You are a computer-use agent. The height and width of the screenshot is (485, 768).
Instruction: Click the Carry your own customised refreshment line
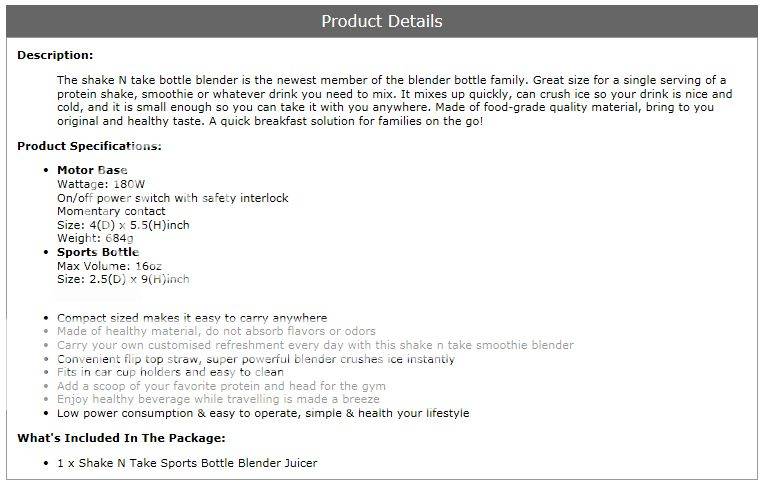(315, 345)
